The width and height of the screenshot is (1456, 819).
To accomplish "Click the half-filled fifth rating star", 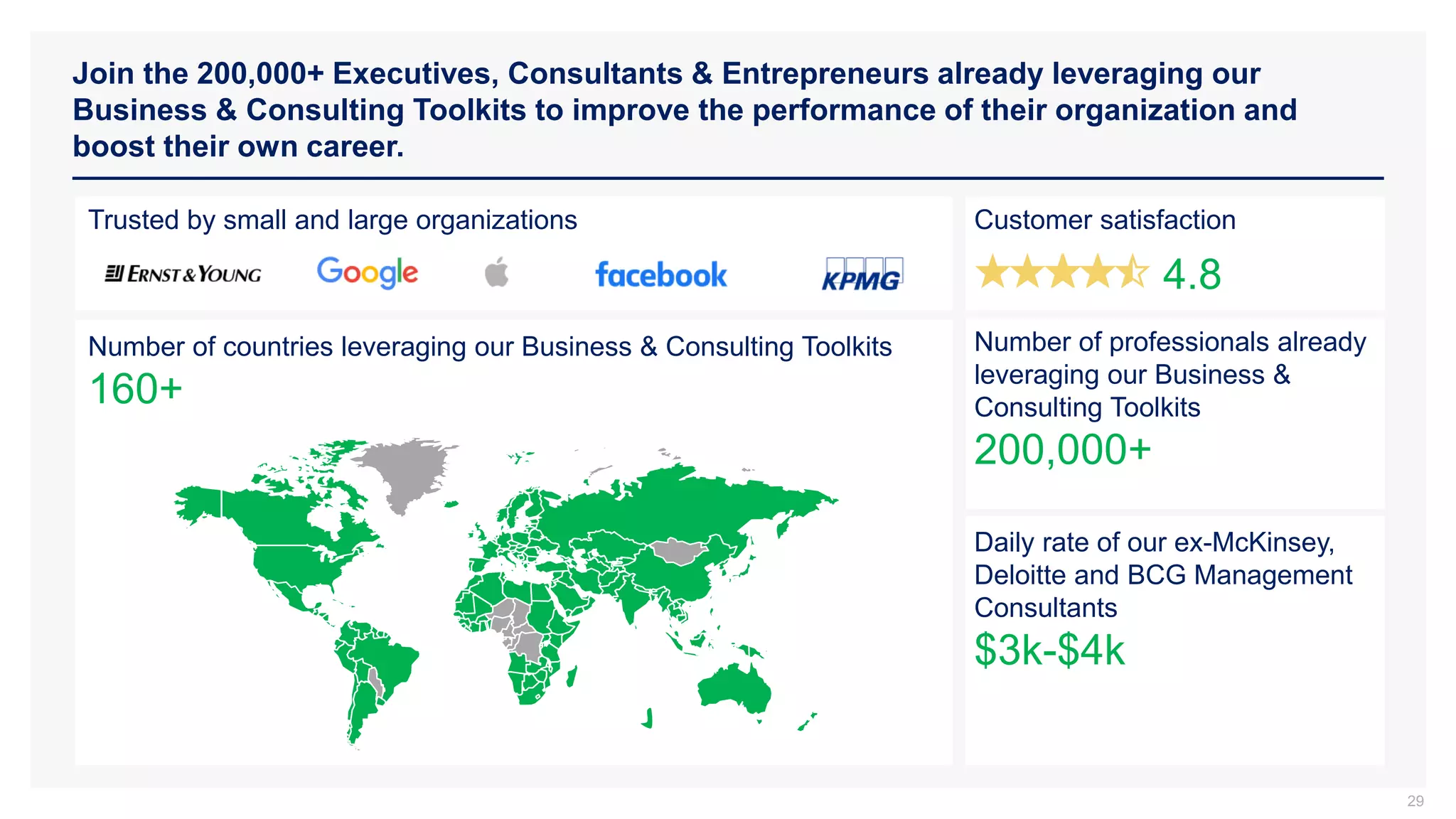I will tap(1132, 272).
